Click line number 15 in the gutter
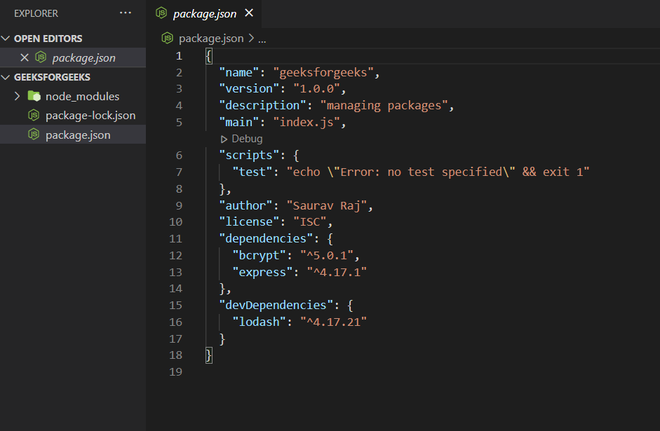This screenshot has width=660, height=431. pyautogui.click(x=177, y=304)
